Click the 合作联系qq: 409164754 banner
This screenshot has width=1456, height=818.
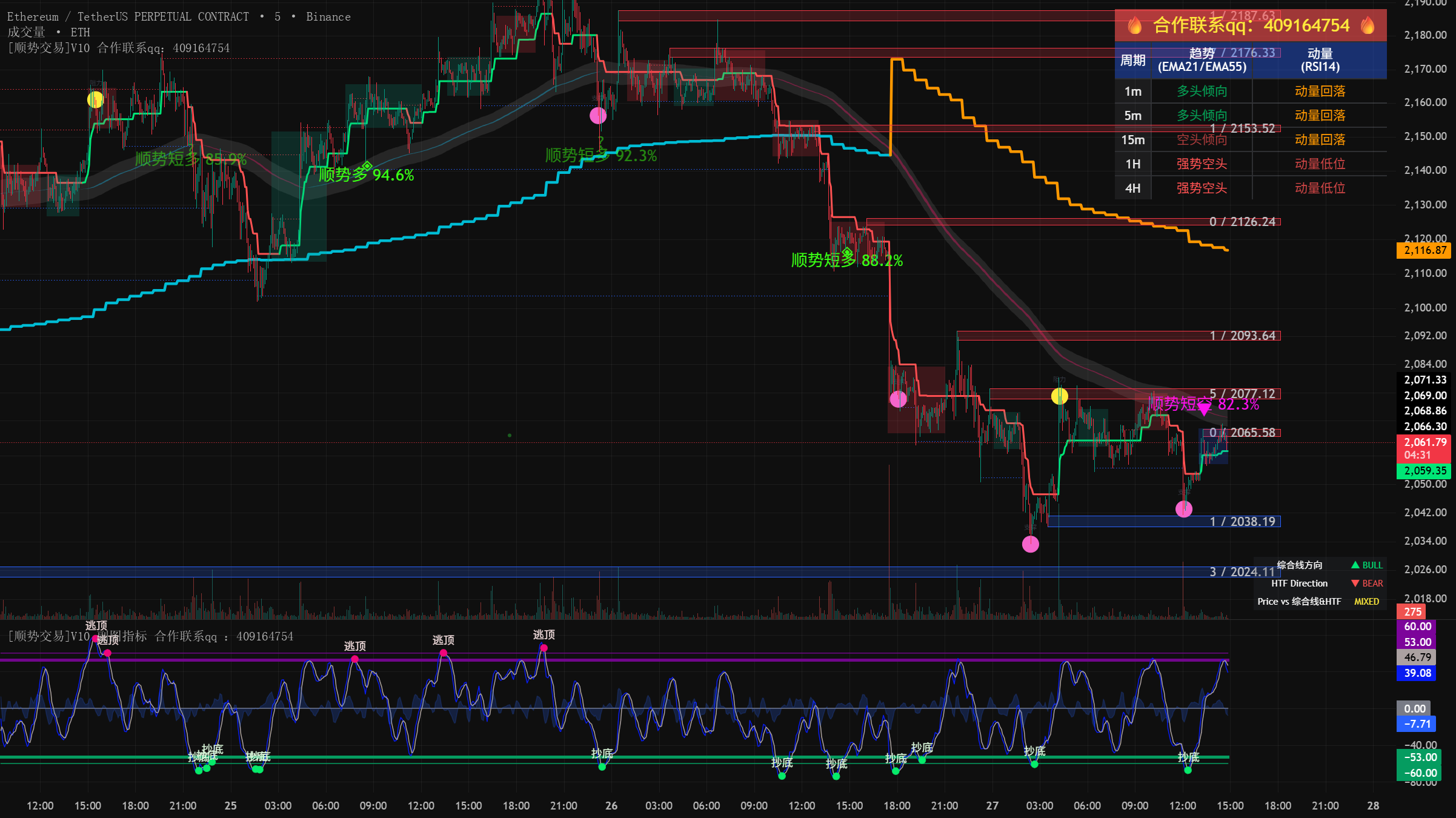click(x=1251, y=25)
